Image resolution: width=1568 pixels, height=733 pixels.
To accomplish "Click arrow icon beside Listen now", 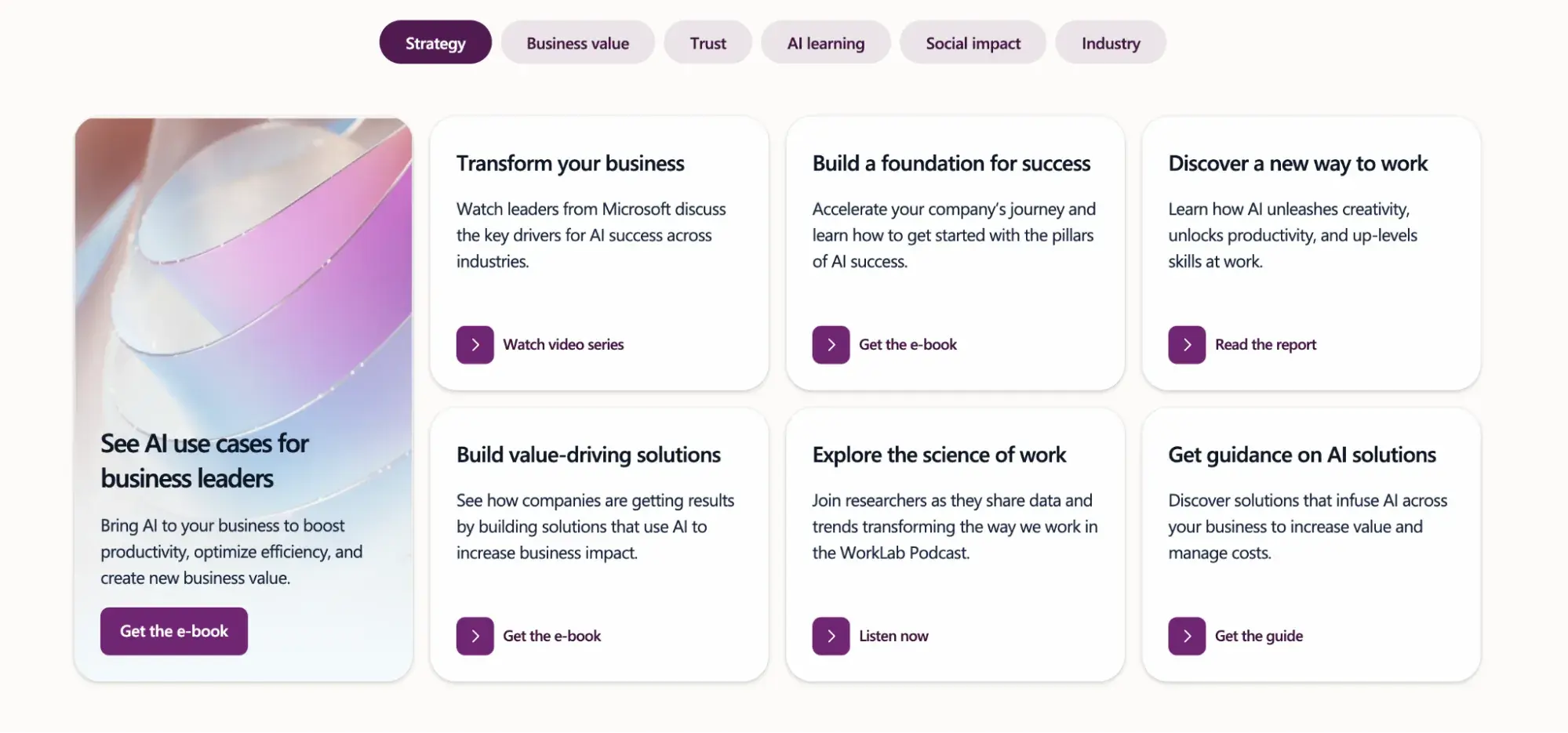I will (x=831, y=636).
